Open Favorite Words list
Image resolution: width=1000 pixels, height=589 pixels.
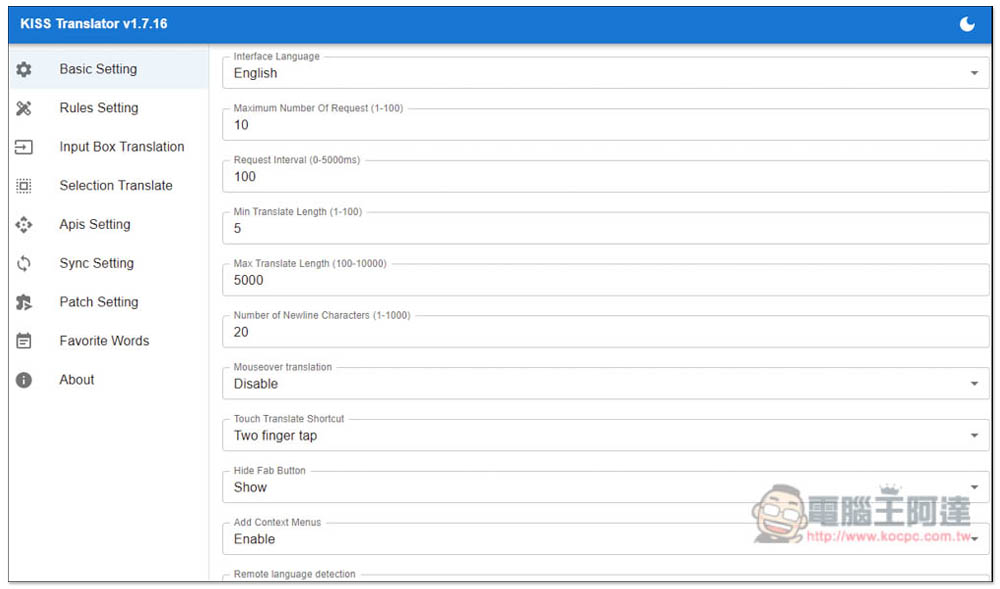tap(109, 341)
